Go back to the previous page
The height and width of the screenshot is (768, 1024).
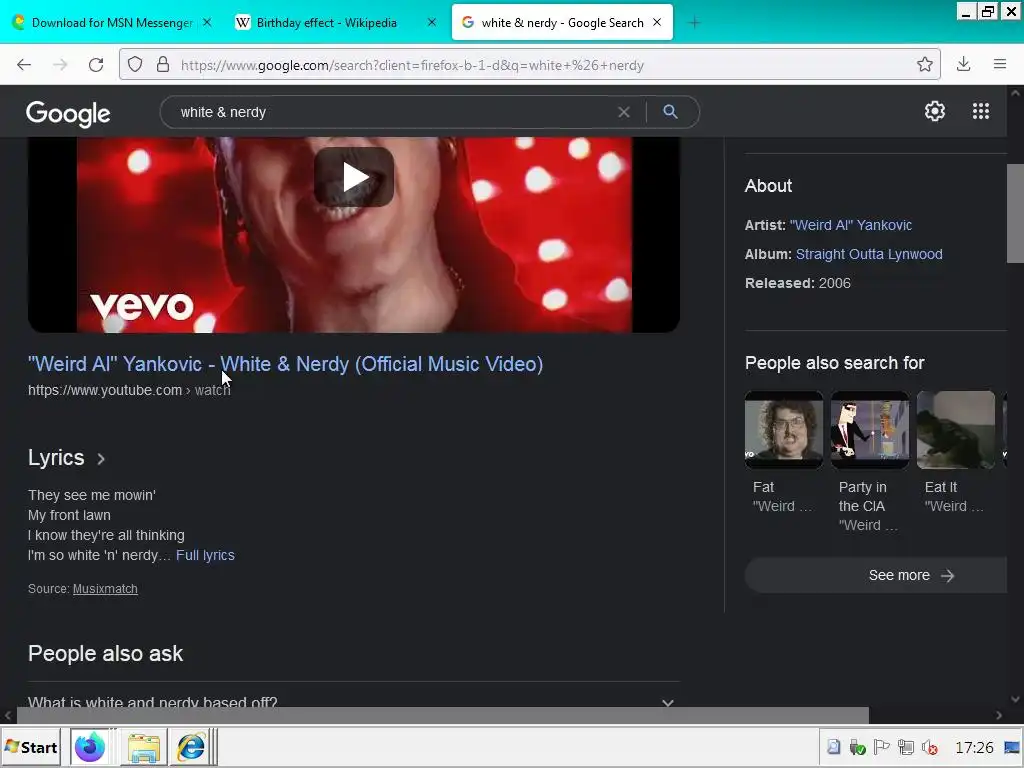pyautogui.click(x=24, y=65)
